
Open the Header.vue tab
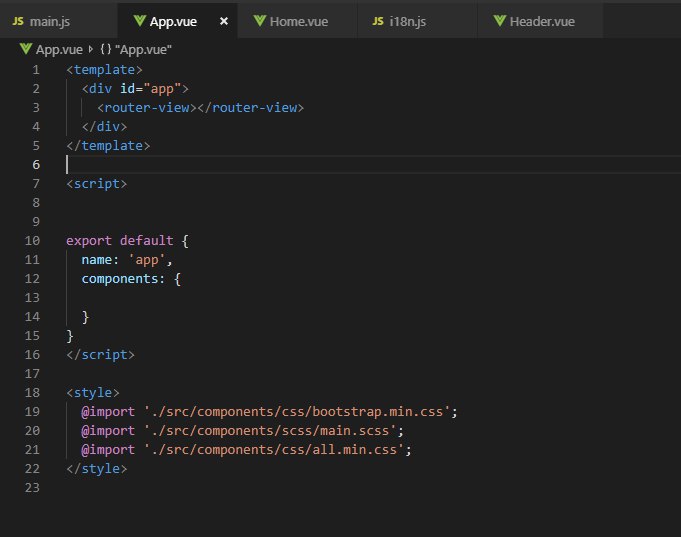pos(540,21)
